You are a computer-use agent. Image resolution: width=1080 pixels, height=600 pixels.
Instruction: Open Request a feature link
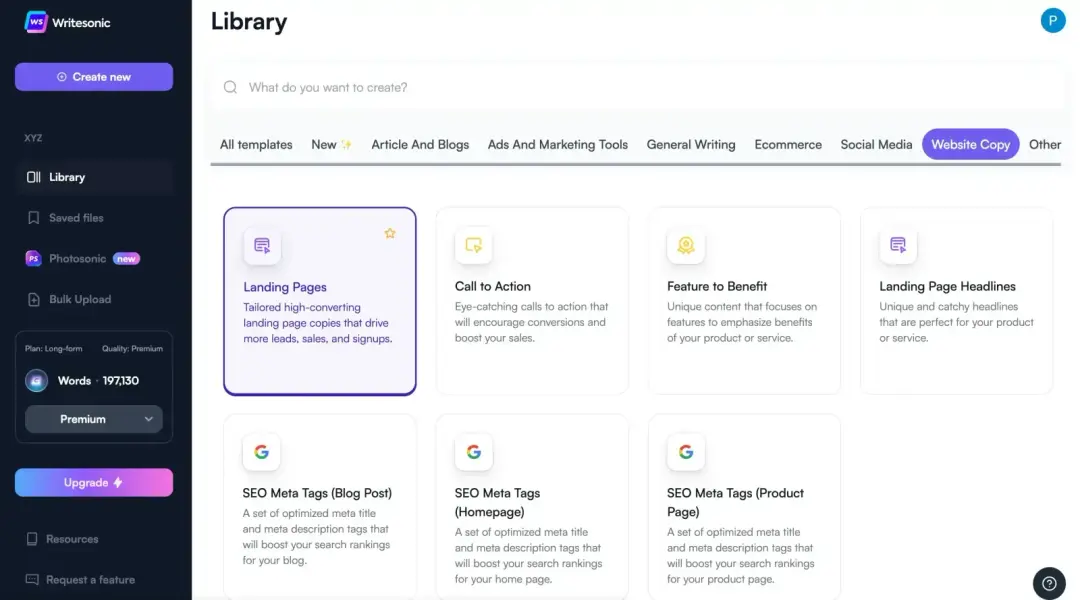[x=90, y=579]
